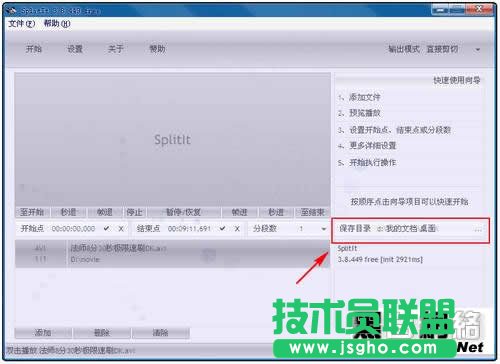Click the 添加 button
Viewport: 500px width, 364px height.
[43, 332]
